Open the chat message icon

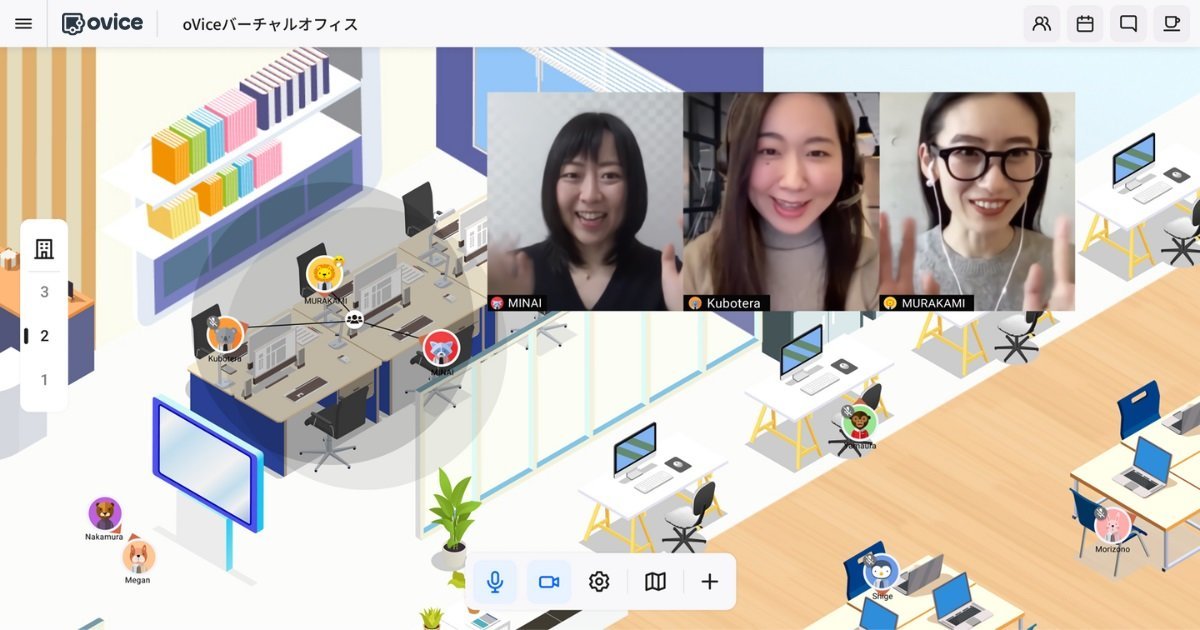pos(1129,23)
